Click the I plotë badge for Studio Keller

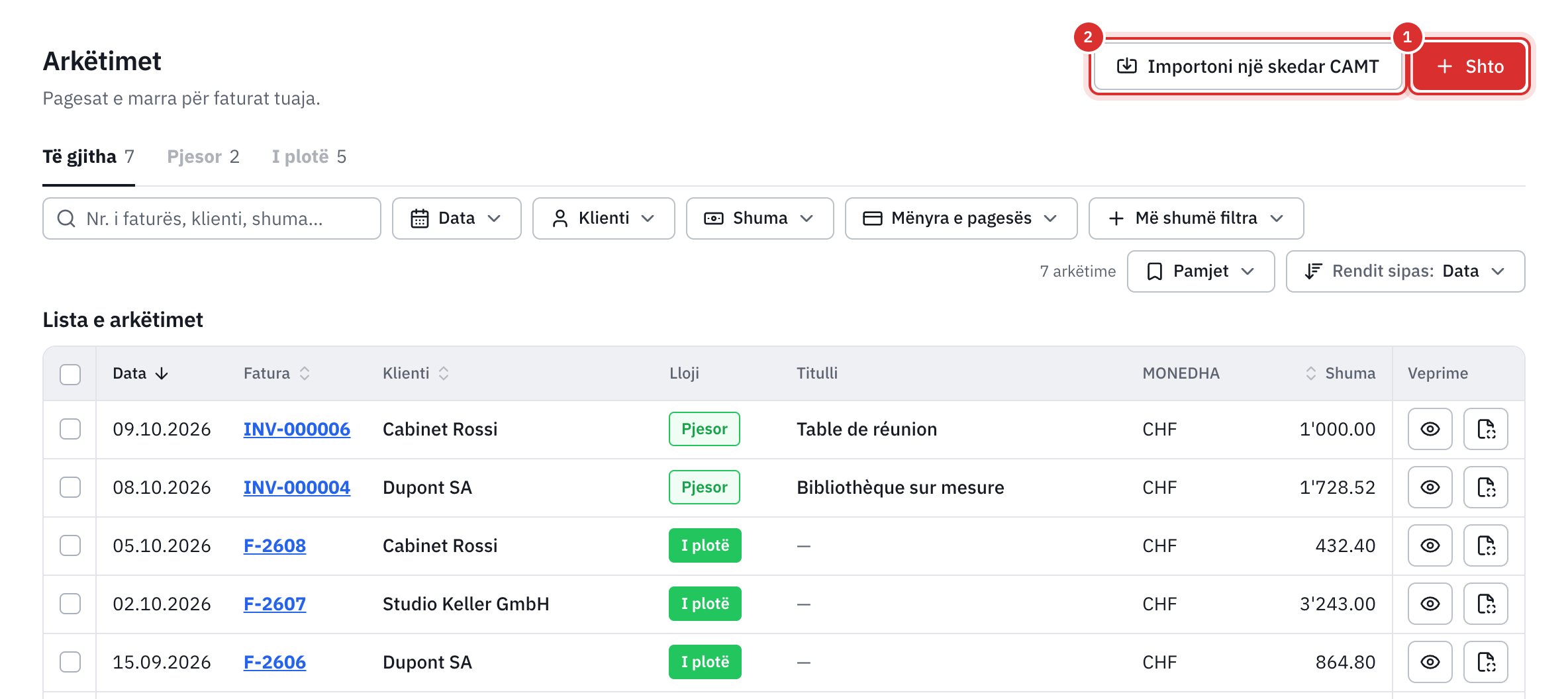click(x=705, y=604)
